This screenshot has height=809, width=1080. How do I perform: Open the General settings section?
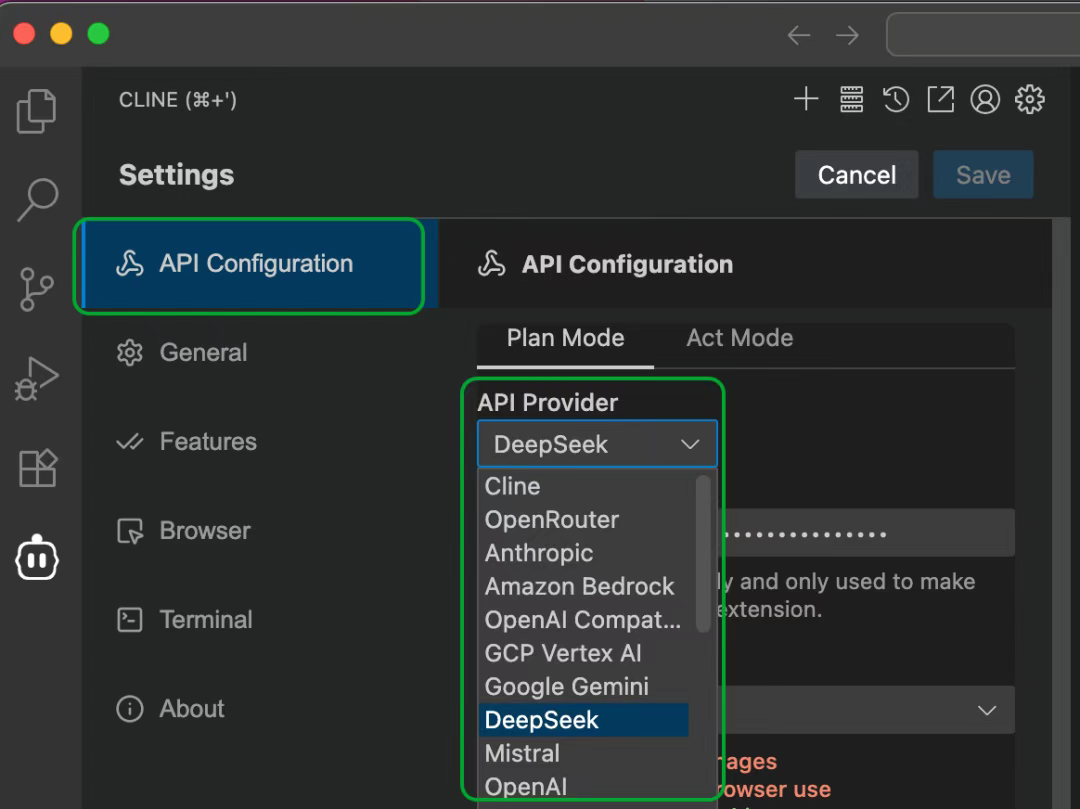203,352
